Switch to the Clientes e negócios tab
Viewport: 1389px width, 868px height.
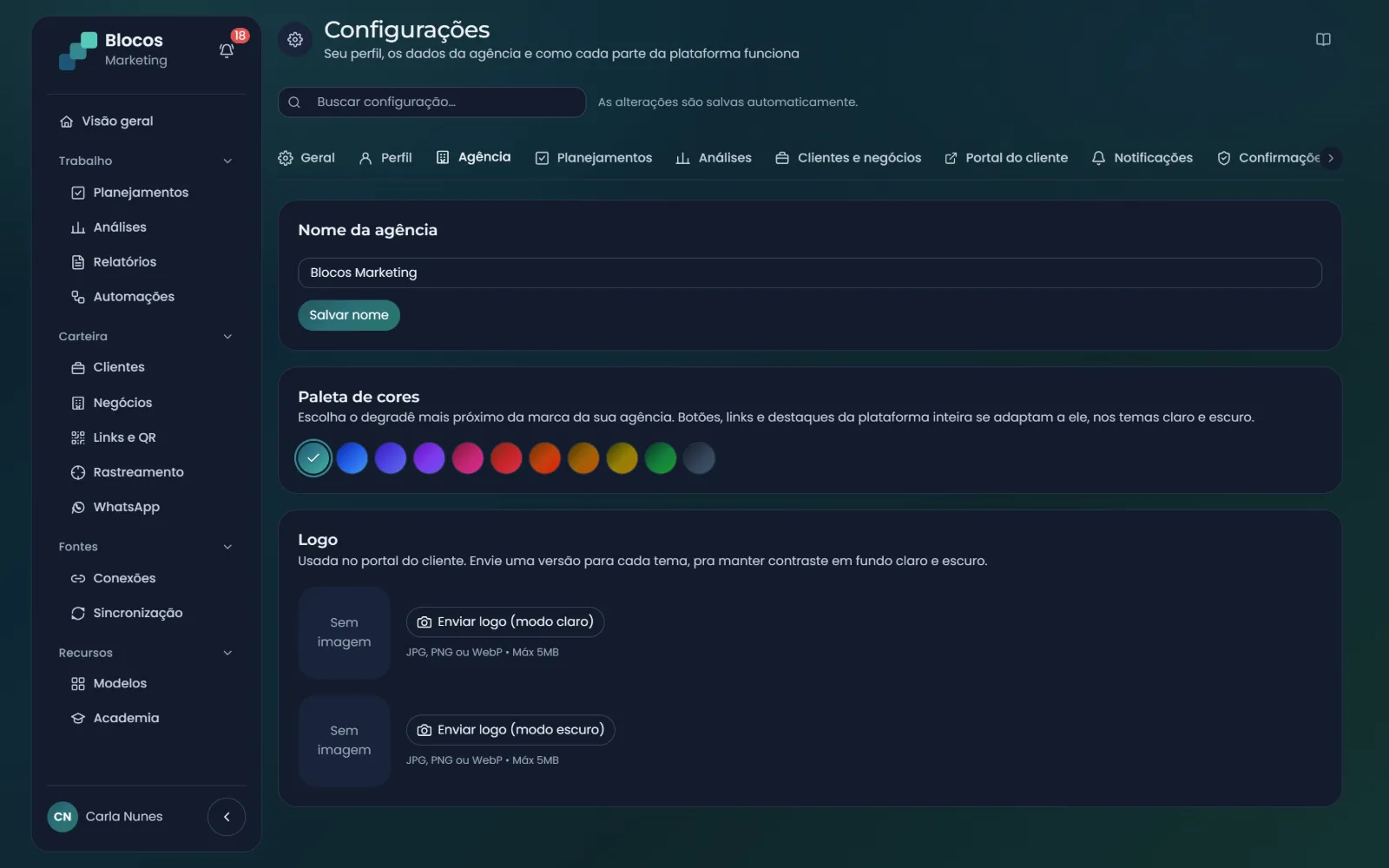(x=848, y=158)
